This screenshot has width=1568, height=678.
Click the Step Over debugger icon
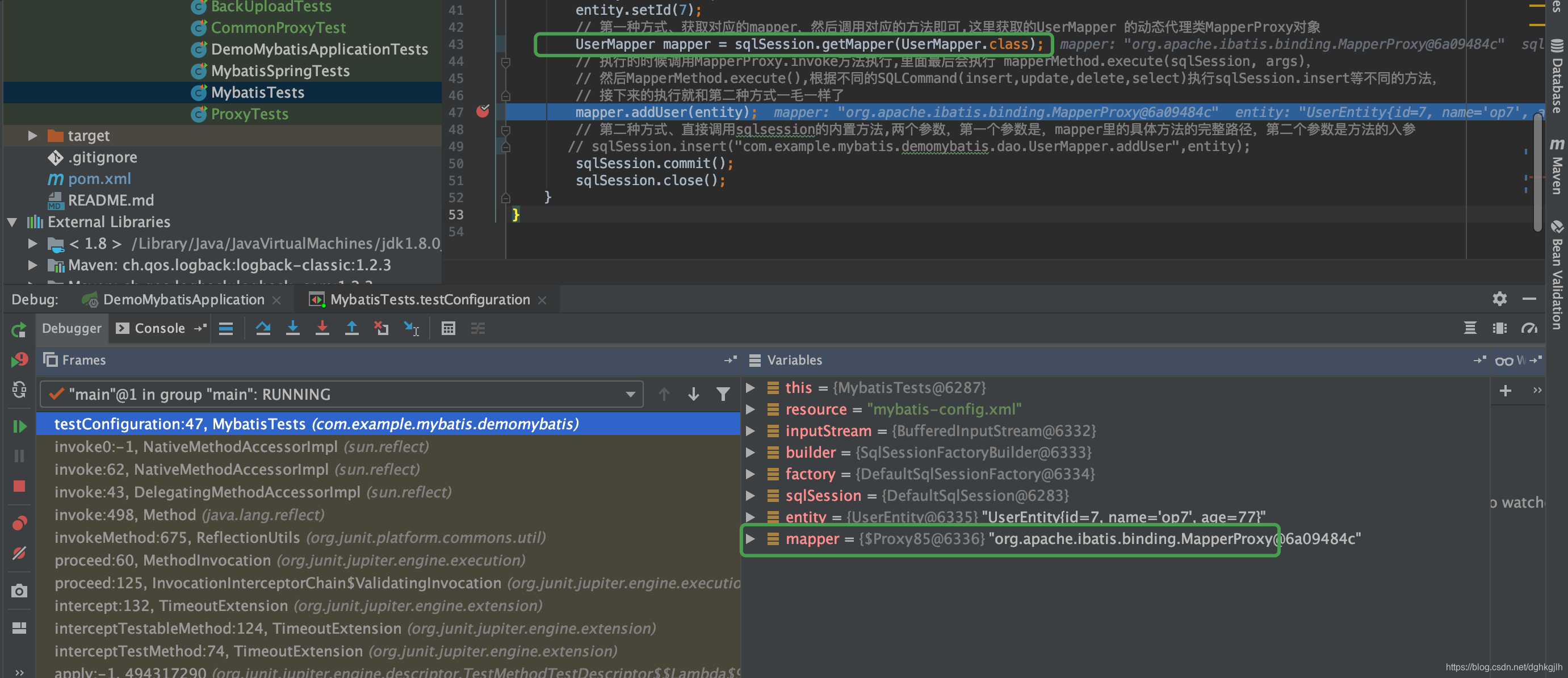(x=263, y=329)
